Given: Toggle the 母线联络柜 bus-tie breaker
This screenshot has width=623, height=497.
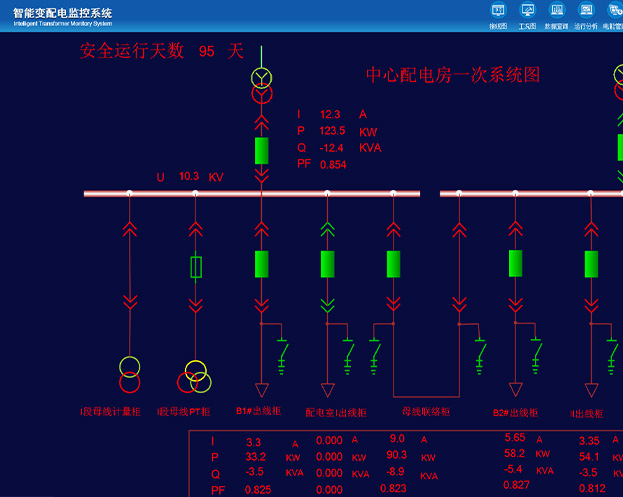Looking at the screenshot, I should [x=393, y=264].
